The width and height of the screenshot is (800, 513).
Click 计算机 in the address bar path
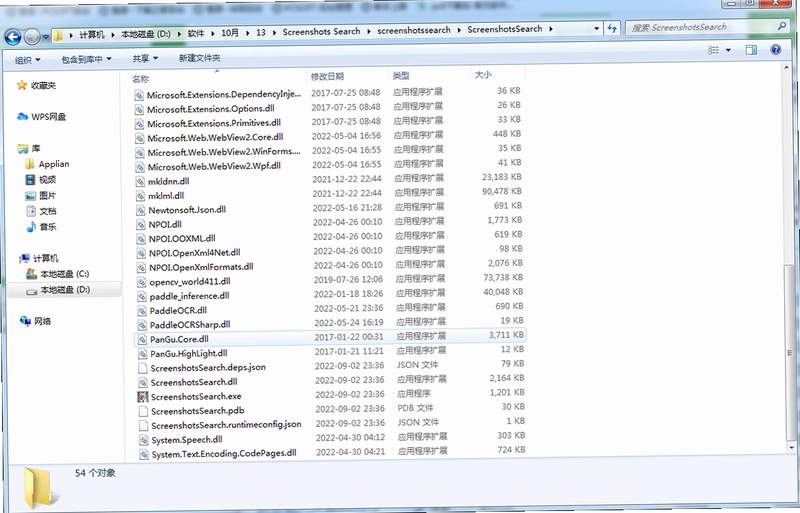(92, 35)
